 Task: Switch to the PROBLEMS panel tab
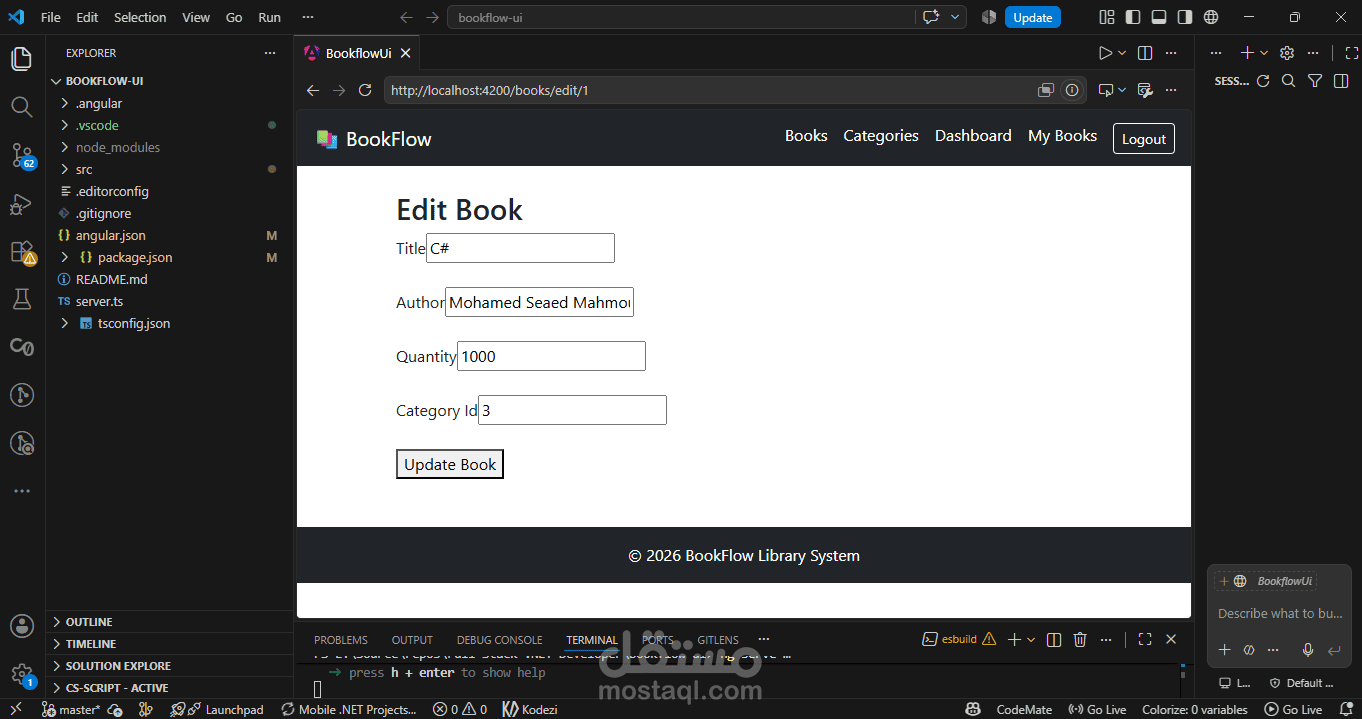pos(341,640)
